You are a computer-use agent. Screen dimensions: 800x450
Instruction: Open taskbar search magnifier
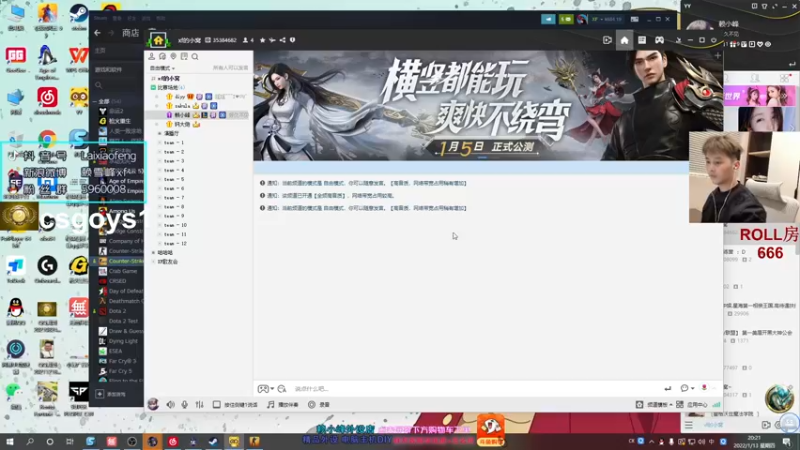30,442
